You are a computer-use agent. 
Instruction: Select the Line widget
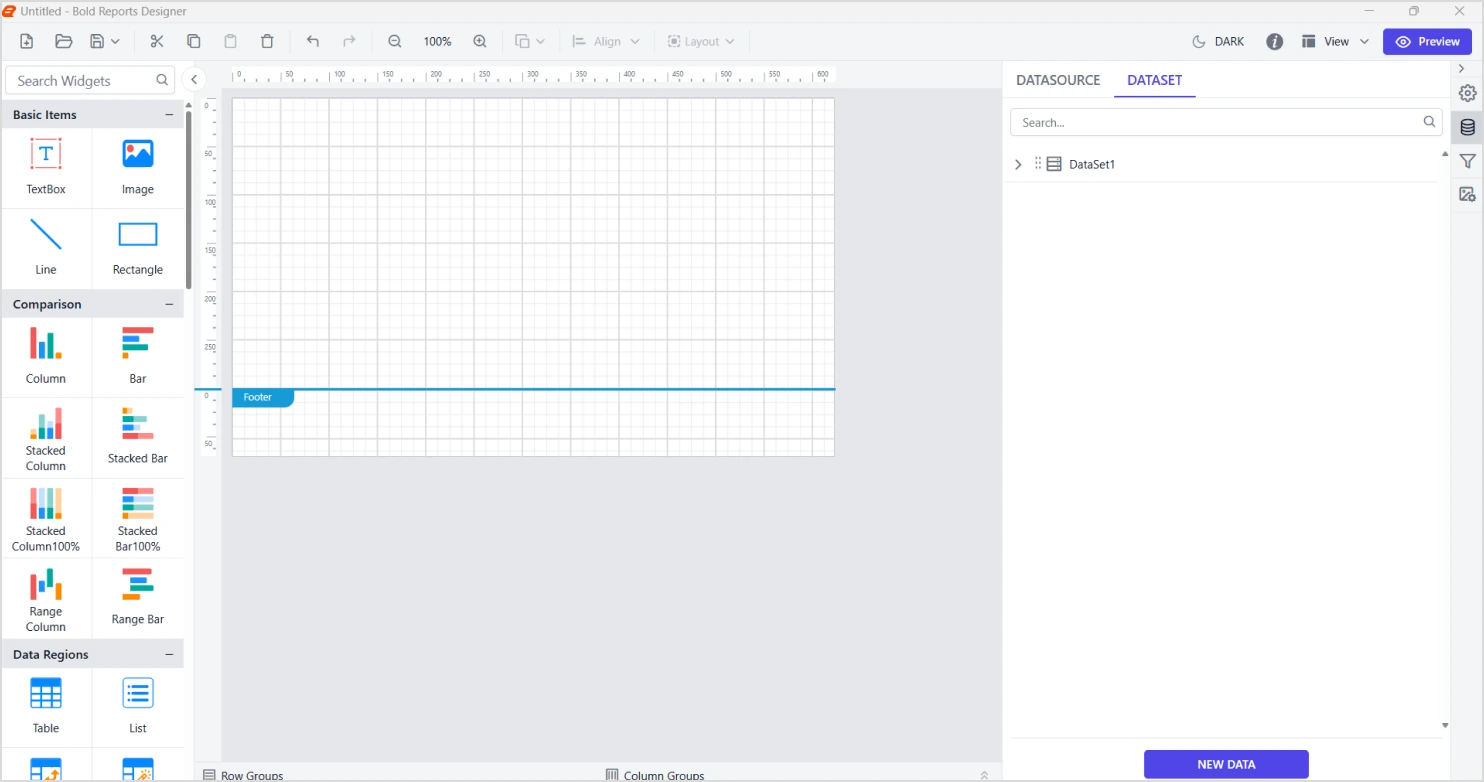click(x=46, y=248)
